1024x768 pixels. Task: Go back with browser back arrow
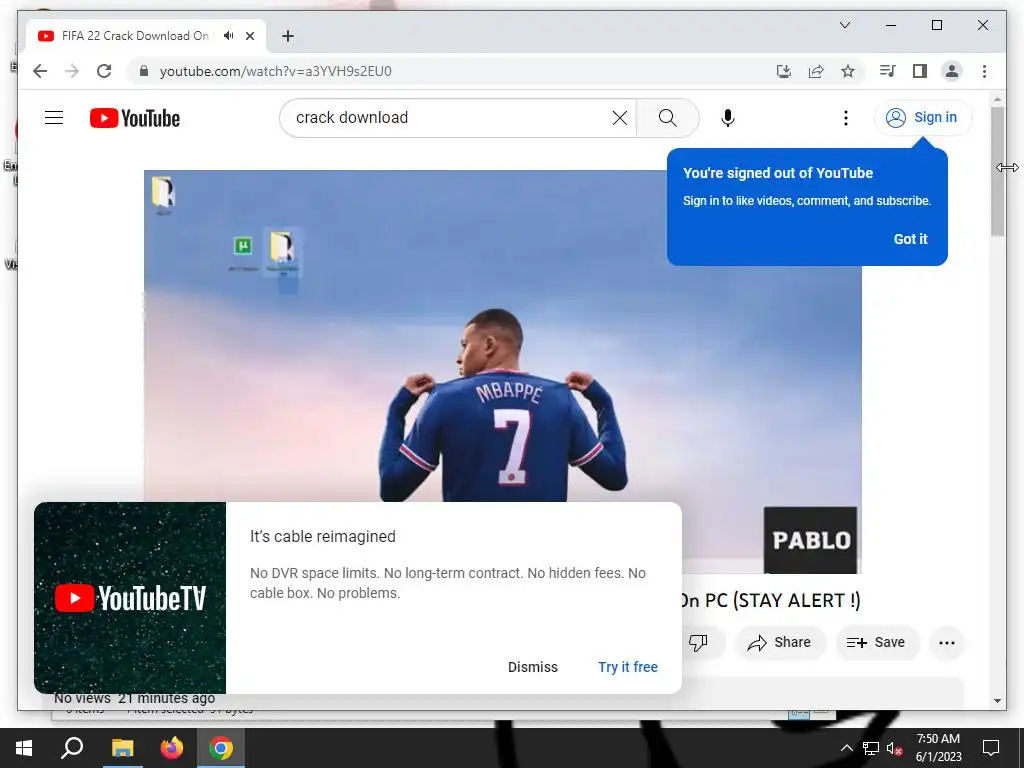[40, 71]
